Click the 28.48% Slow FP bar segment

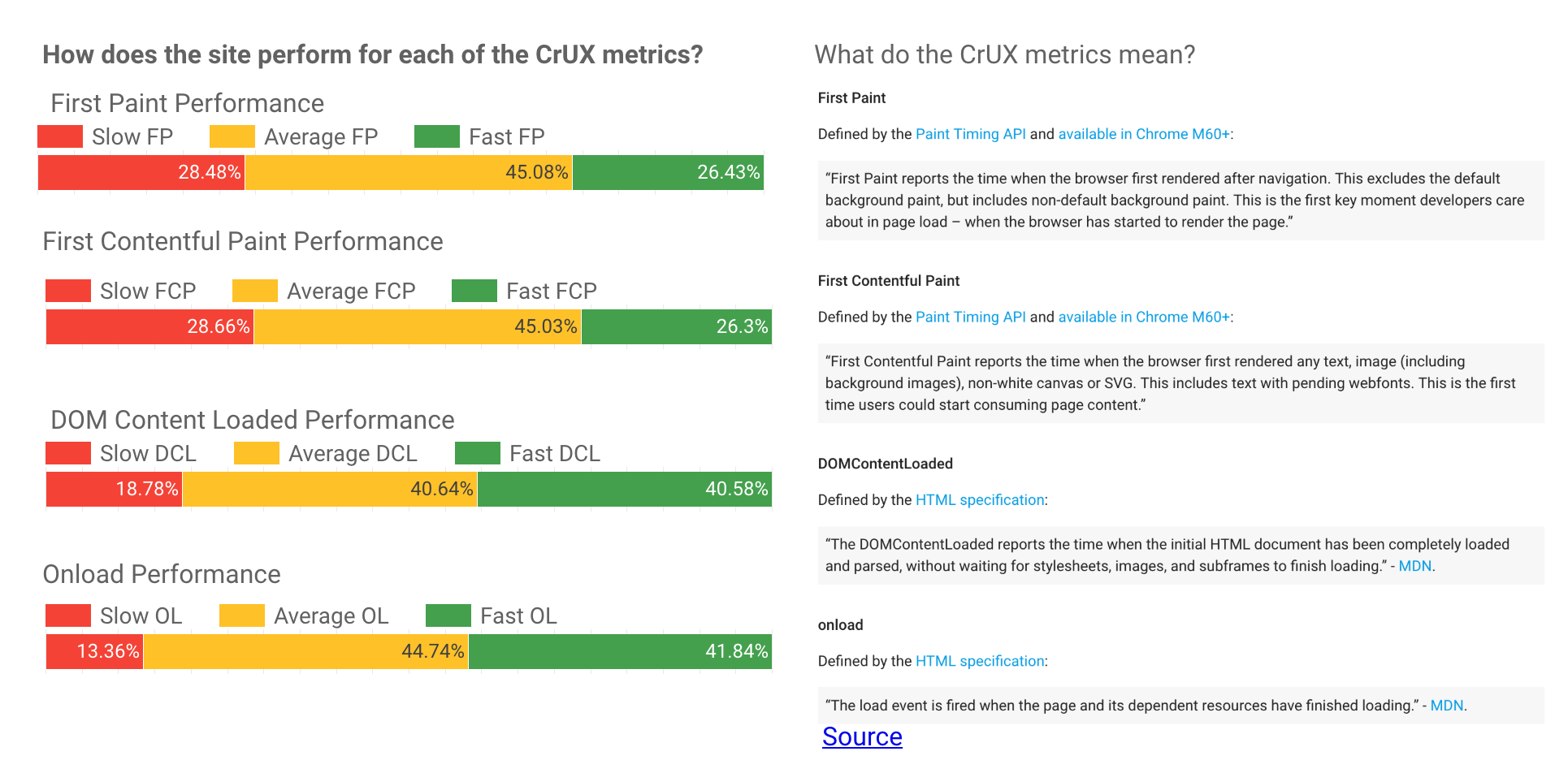pos(141,172)
